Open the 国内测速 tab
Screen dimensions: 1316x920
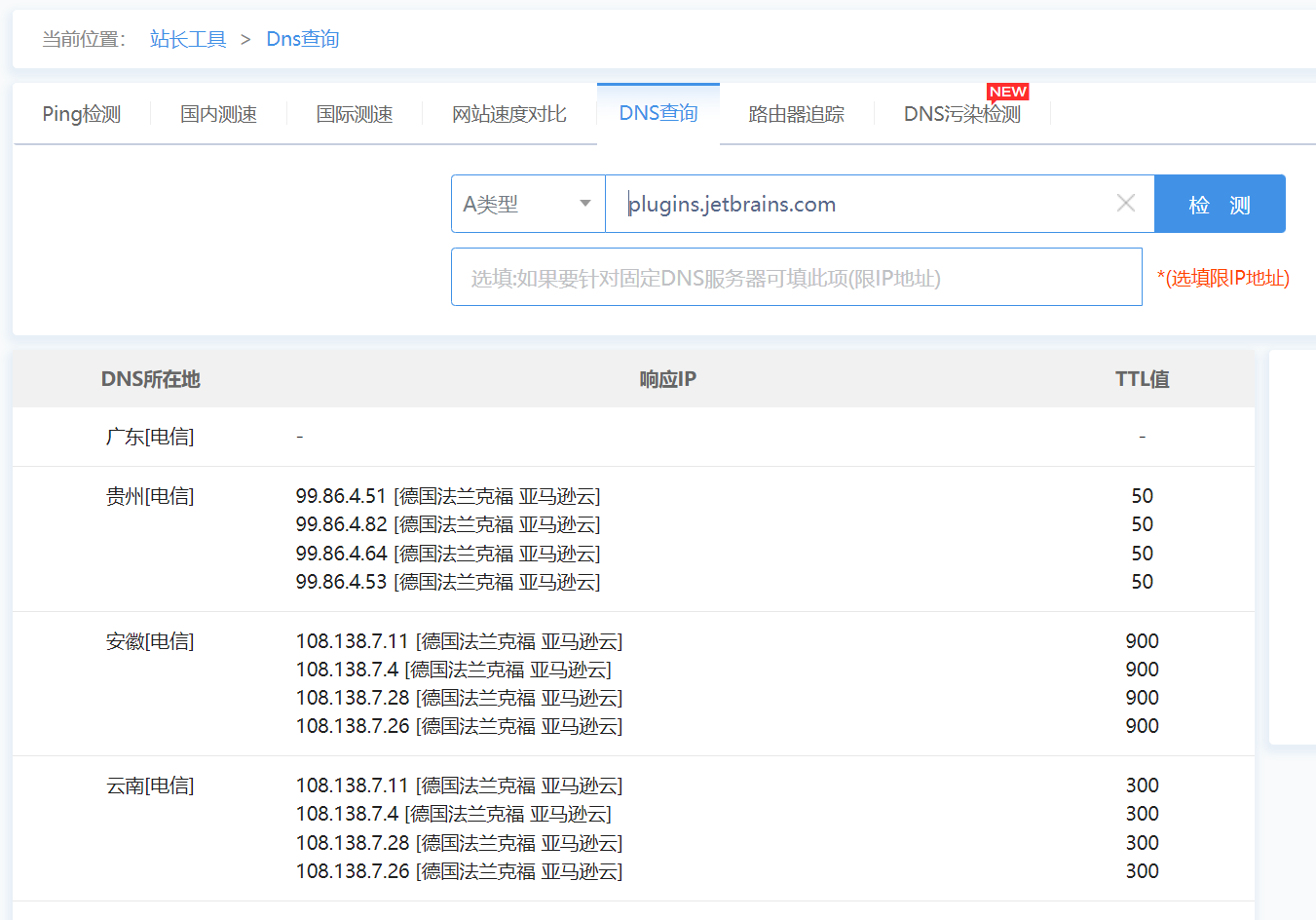(x=218, y=114)
